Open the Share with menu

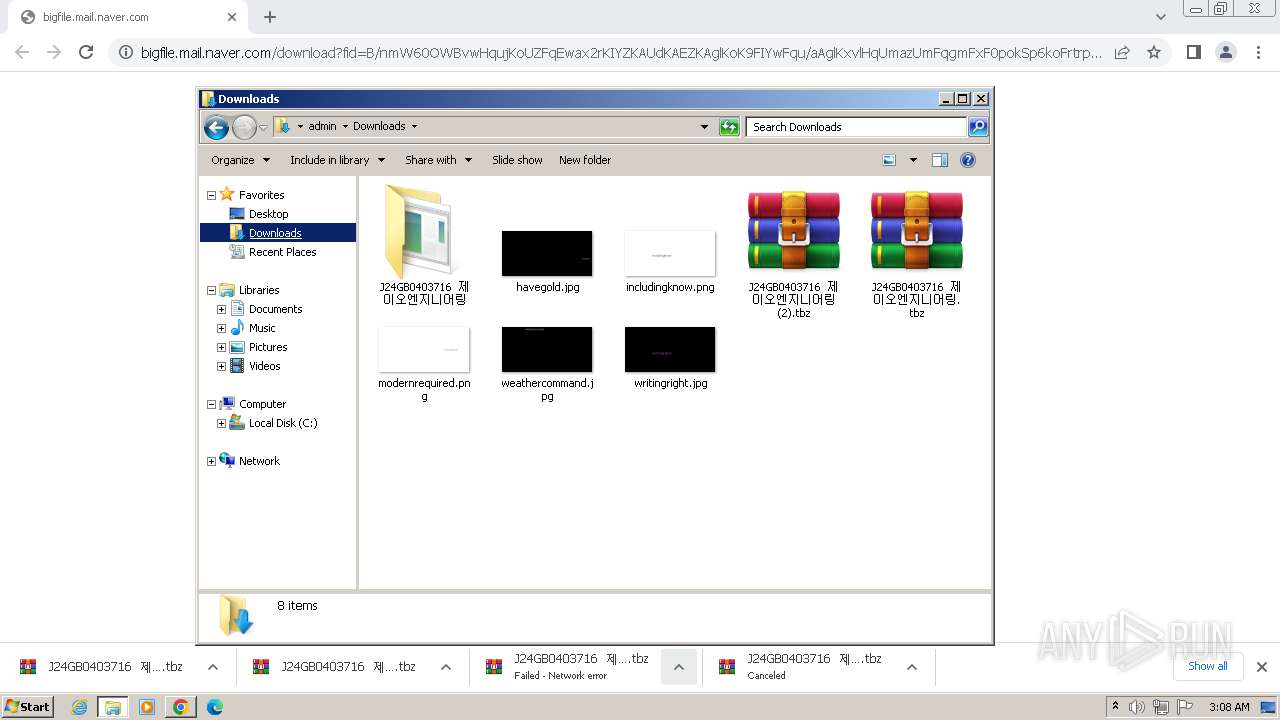point(438,160)
